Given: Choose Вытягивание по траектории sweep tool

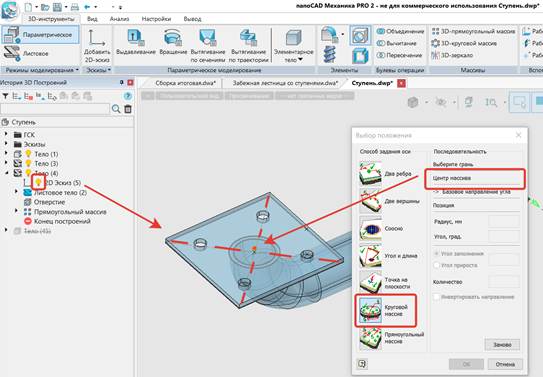Looking at the screenshot, I should [x=248, y=46].
